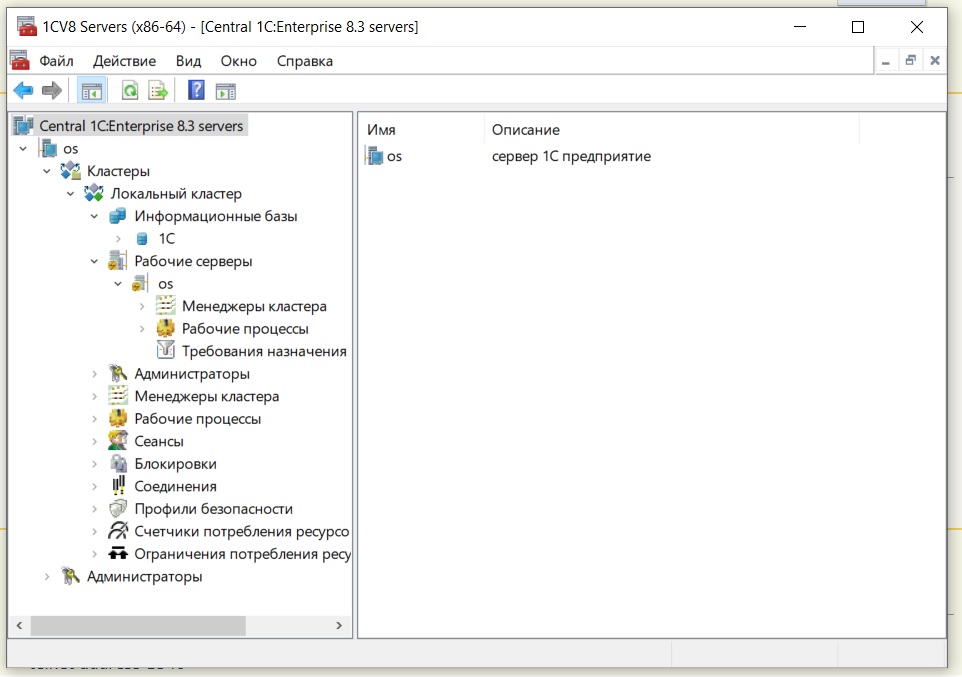Click the Профили безопасности shield icon
Image resolution: width=962 pixels, height=677 pixels.
click(117, 508)
